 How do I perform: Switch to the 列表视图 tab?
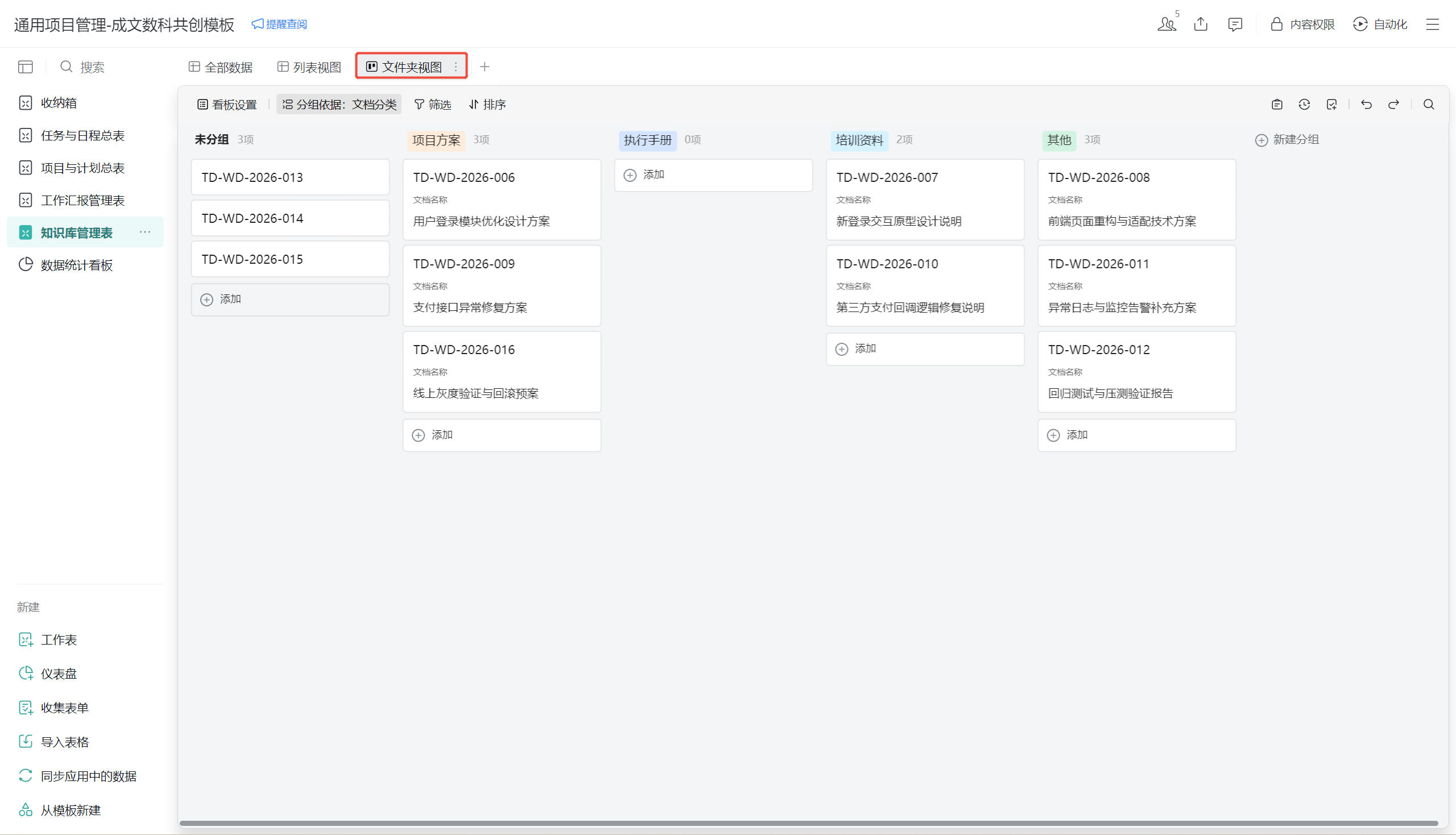[x=309, y=67]
